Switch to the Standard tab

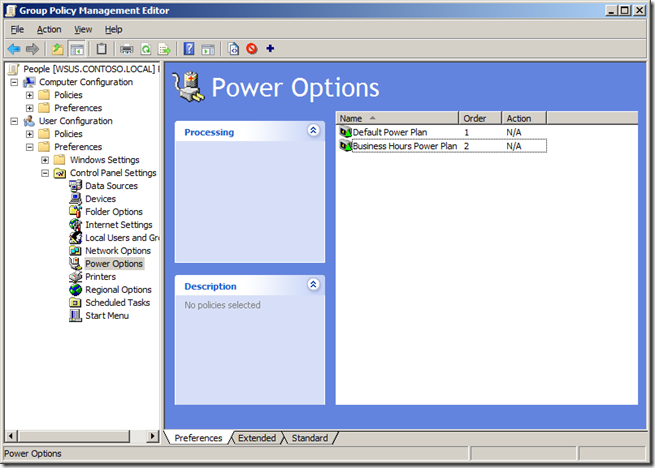pyautogui.click(x=309, y=438)
